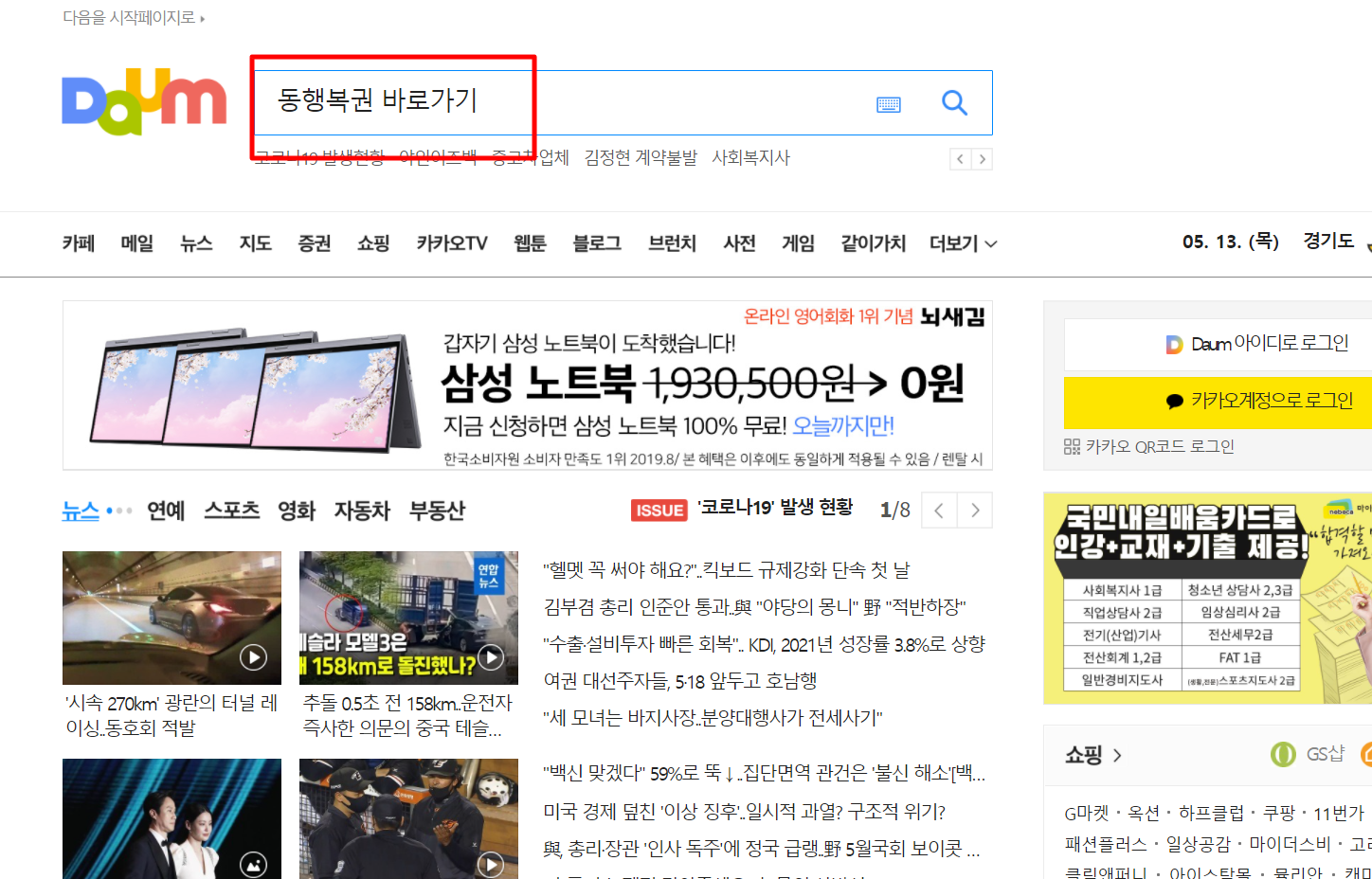Expand the 더보기 services menu
Screen dimensions: 1372x879
(x=963, y=243)
